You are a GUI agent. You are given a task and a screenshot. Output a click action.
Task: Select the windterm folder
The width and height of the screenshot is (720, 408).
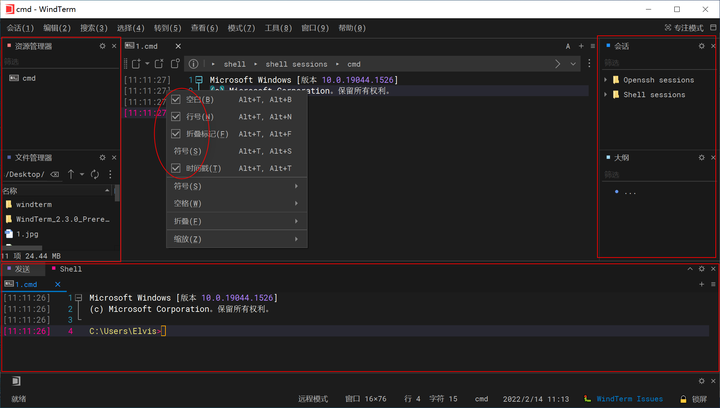pyautogui.click(x=28, y=204)
